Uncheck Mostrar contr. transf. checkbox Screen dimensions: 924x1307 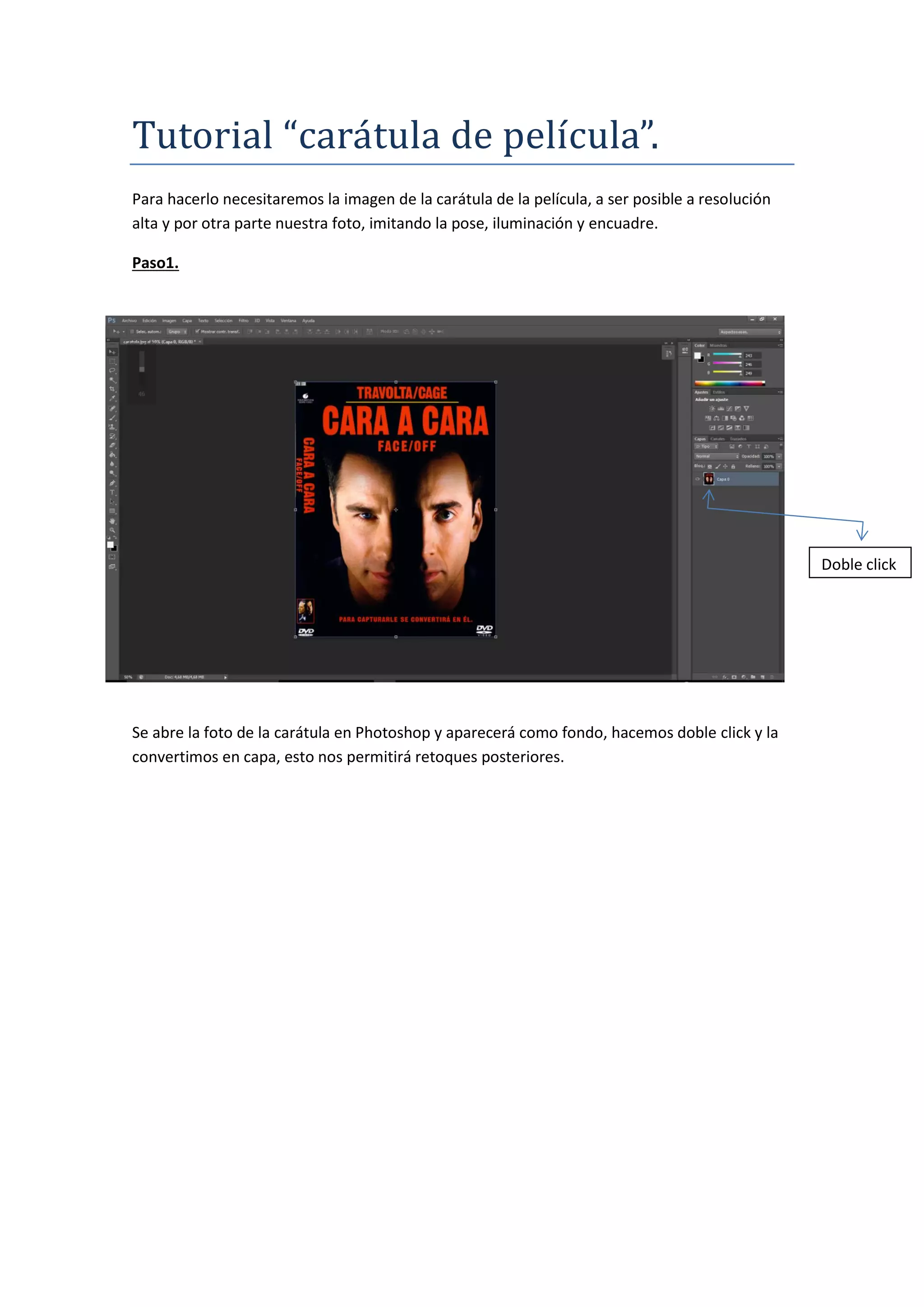click(x=198, y=332)
